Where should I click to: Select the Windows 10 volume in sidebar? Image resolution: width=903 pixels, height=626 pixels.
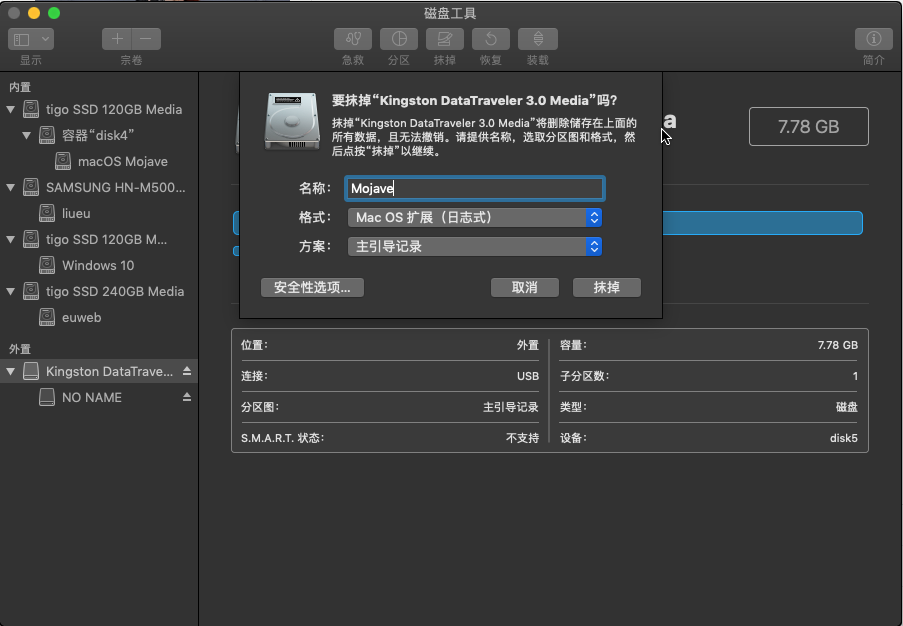coord(100,265)
